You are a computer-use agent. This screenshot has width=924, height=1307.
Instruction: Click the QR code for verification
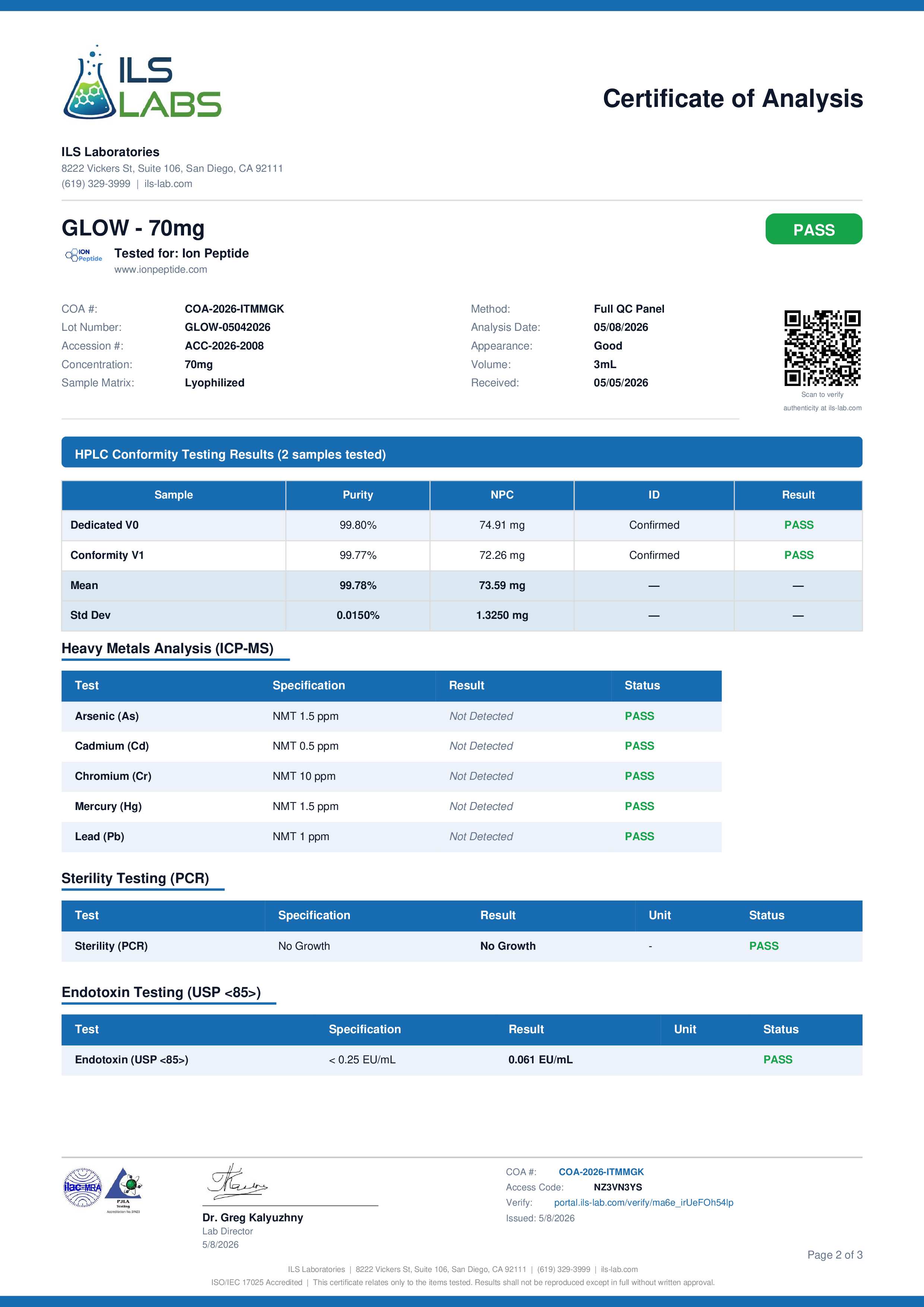[x=822, y=348]
